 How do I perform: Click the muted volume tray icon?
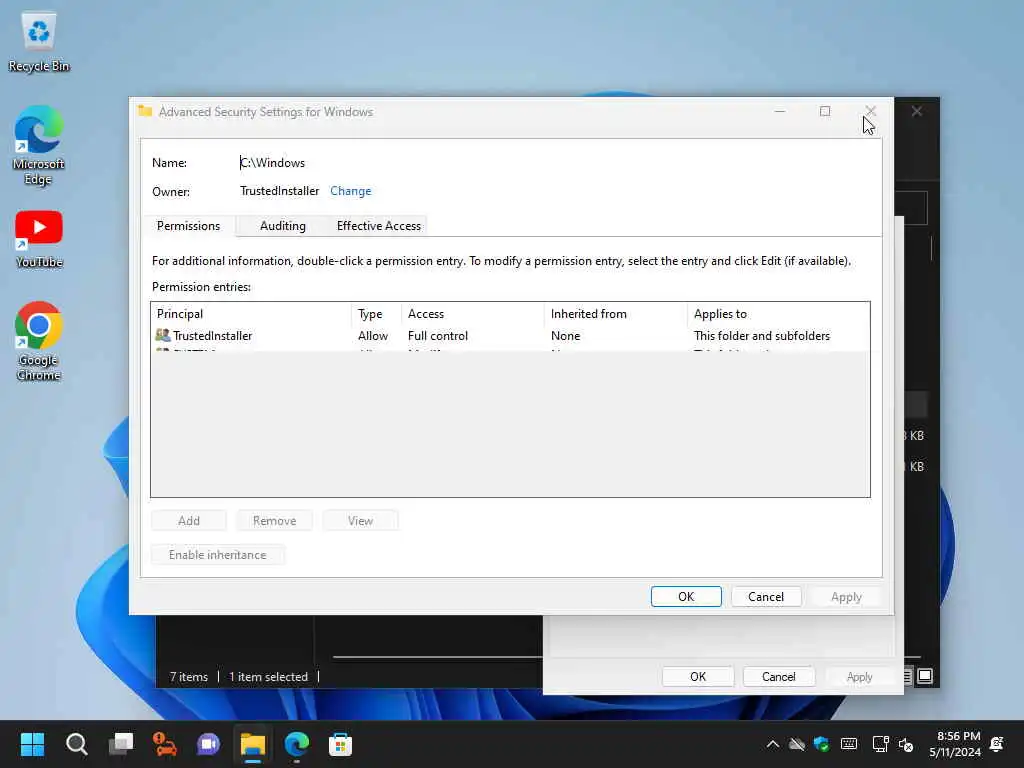point(906,744)
